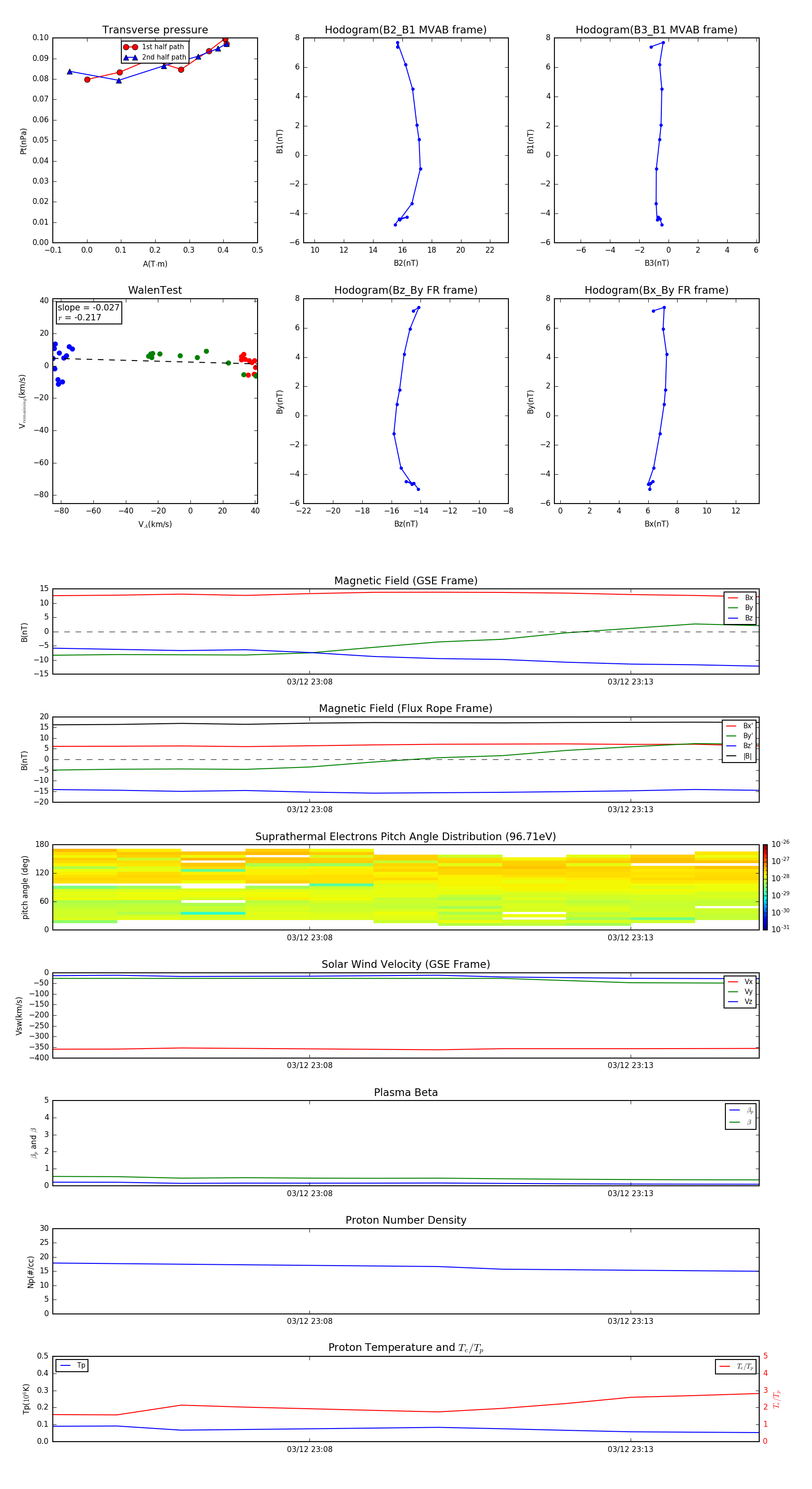The image size is (812, 1489).
Task: Click the 'Hodogram(B2_B1 MVAB frame)' title
Action: (405, 30)
